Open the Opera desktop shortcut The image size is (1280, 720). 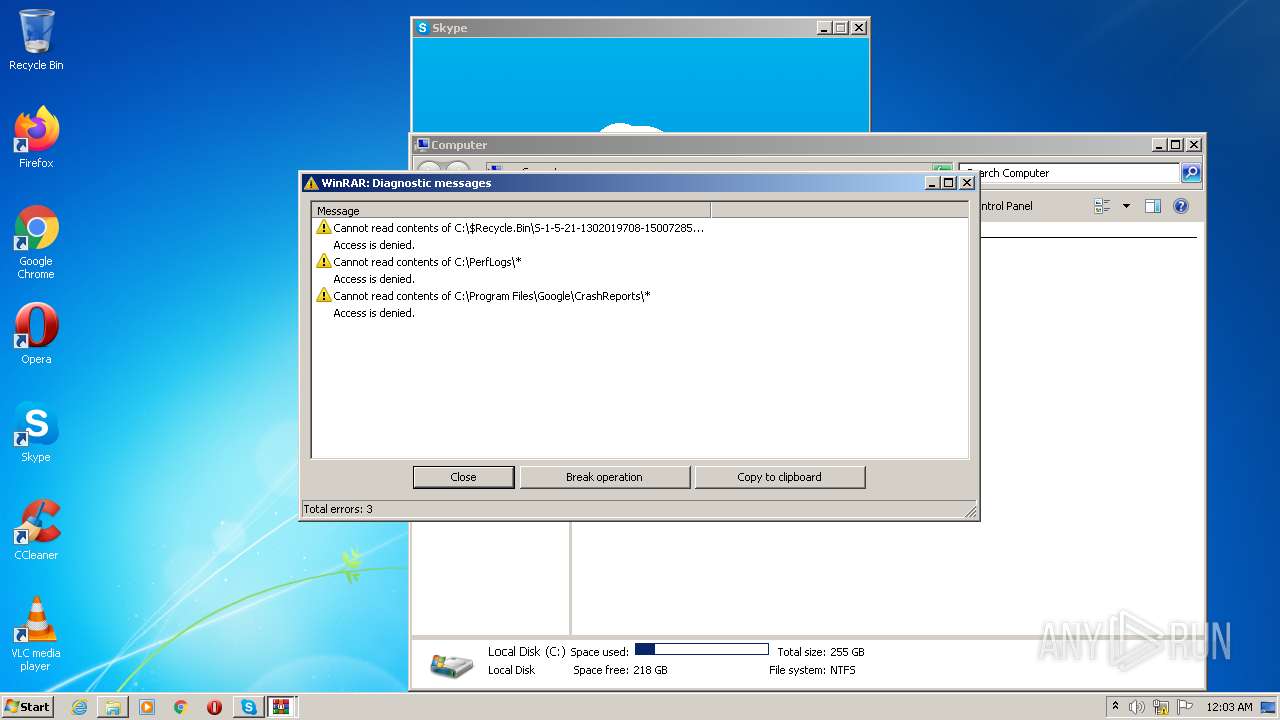coord(36,333)
